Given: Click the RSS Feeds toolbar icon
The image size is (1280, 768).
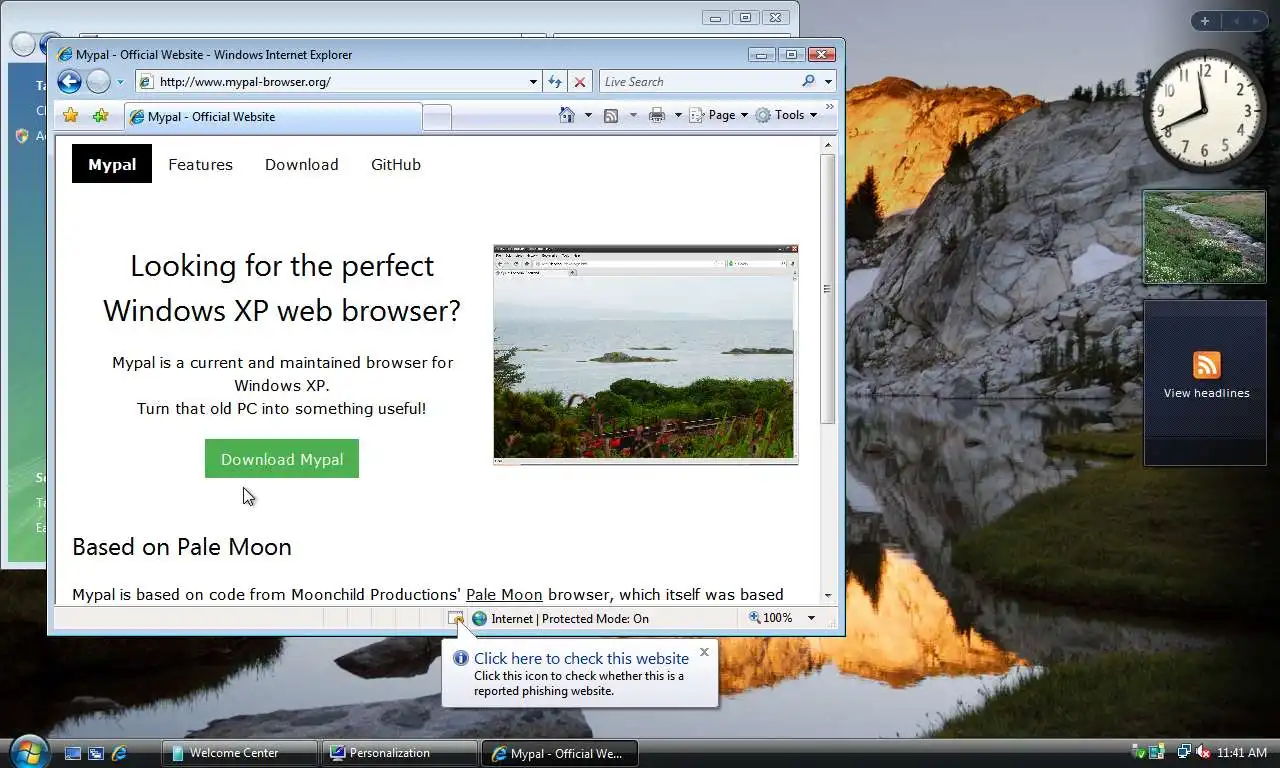Looking at the screenshot, I should pyautogui.click(x=611, y=115).
